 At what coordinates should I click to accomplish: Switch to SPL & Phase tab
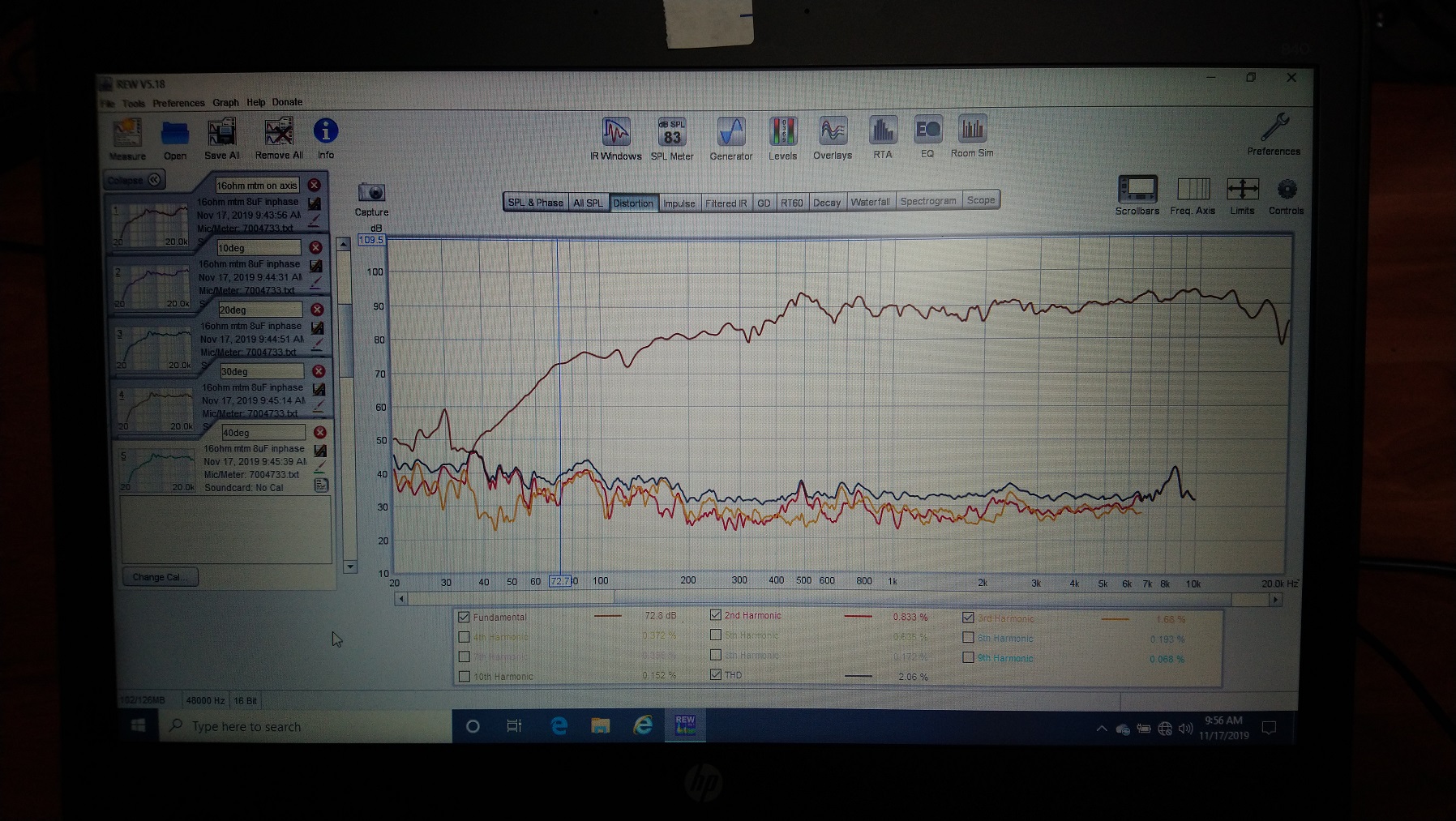tap(535, 203)
